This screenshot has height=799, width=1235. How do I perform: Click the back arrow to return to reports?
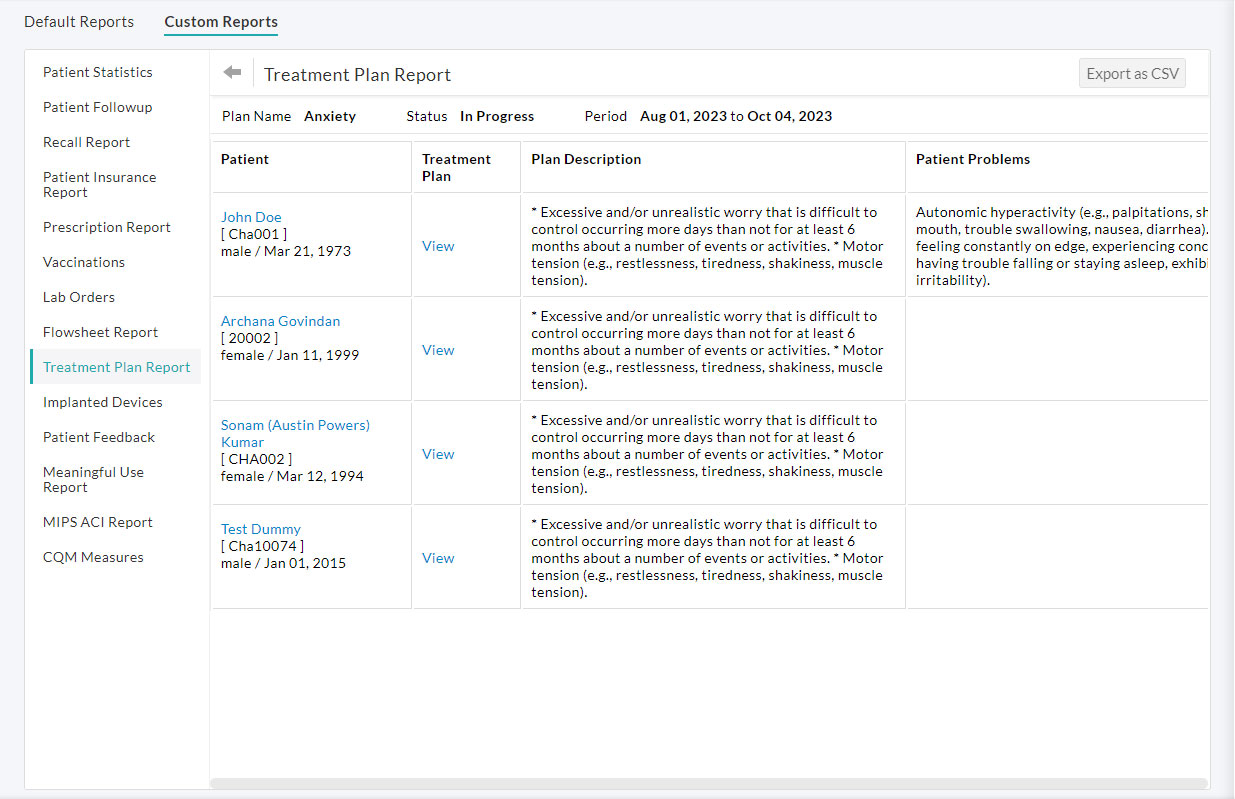tap(231, 72)
